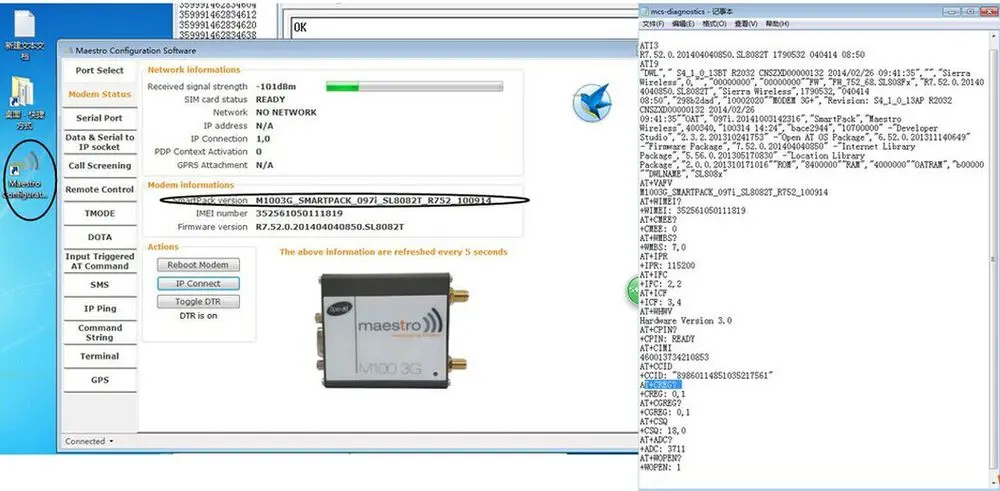The height and width of the screenshot is (491, 1000).
Task: Click the Maestro Configuration Software title bar icon
Action: tap(68, 50)
